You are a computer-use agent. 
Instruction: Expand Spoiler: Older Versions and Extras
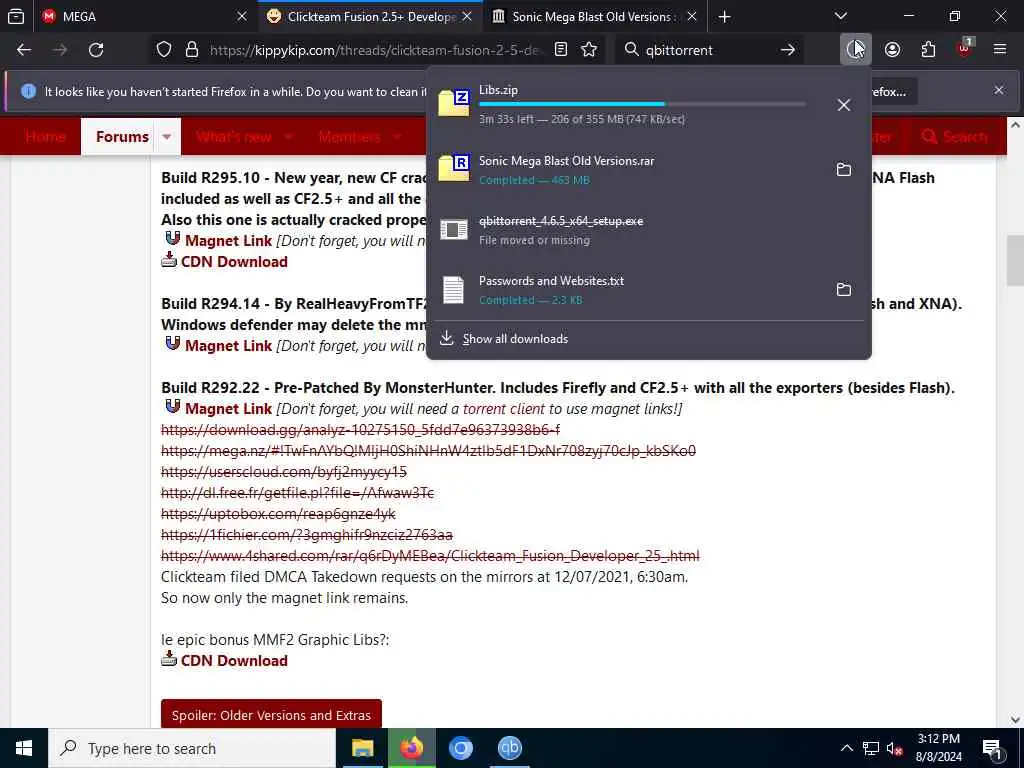click(x=271, y=715)
